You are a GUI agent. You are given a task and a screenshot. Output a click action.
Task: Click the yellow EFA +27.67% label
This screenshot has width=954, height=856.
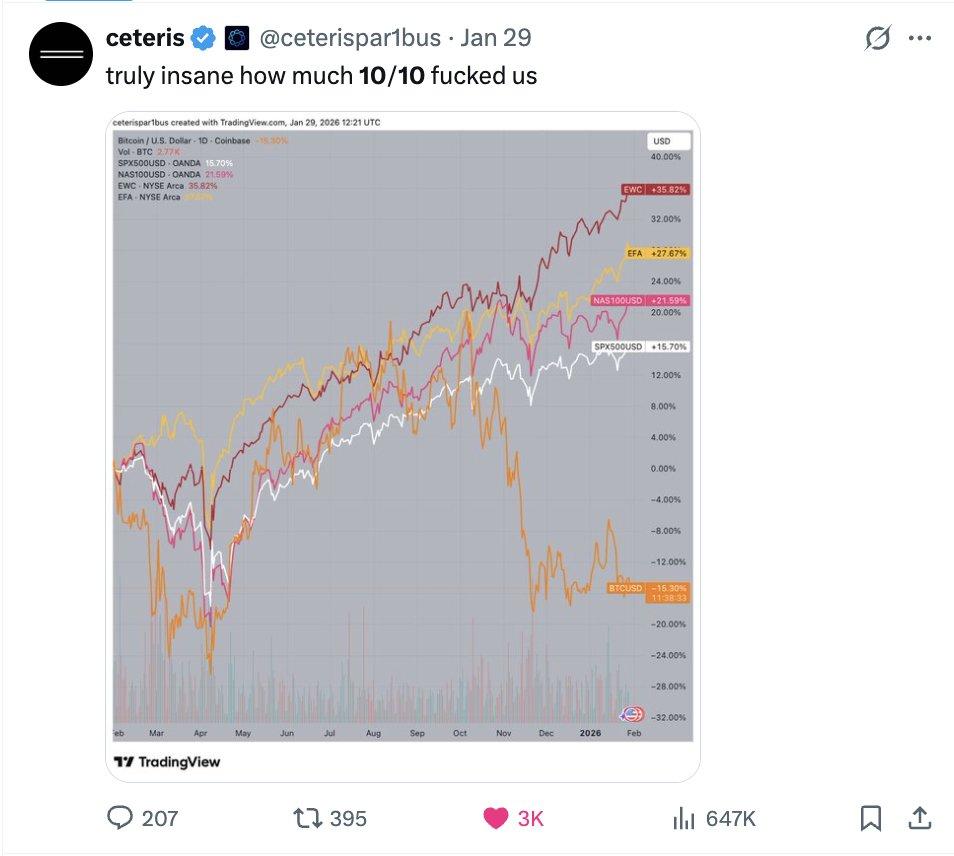(657, 254)
